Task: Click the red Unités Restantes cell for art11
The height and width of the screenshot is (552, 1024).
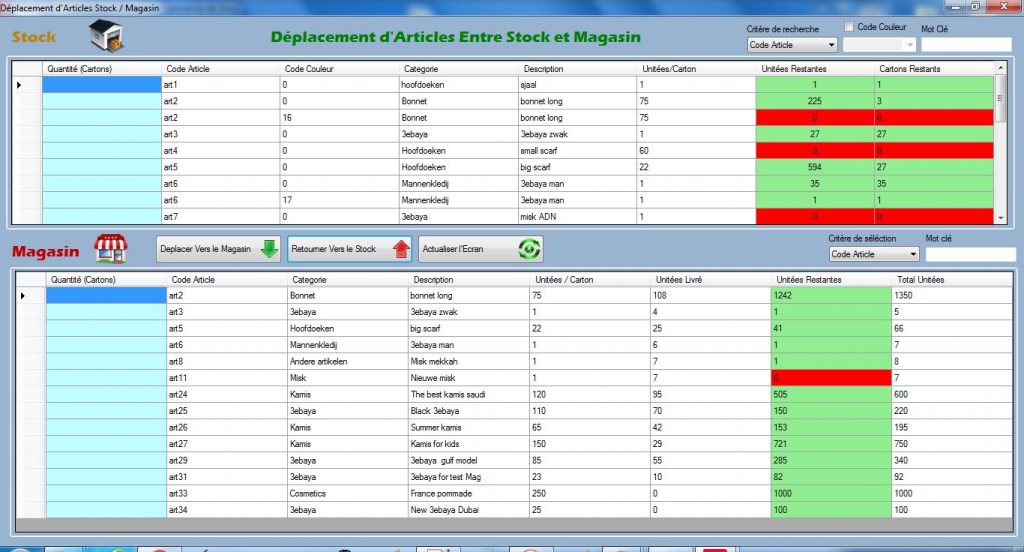Action: [x=830, y=378]
